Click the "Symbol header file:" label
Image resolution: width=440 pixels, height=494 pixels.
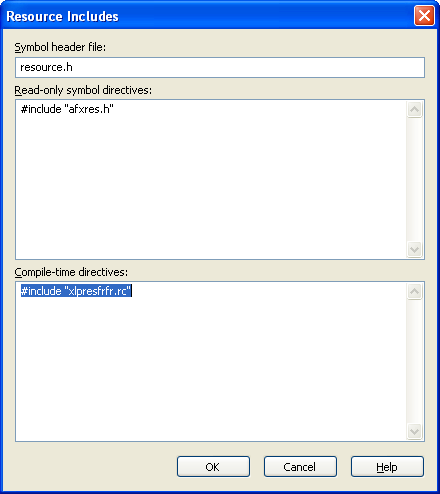tap(60, 47)
